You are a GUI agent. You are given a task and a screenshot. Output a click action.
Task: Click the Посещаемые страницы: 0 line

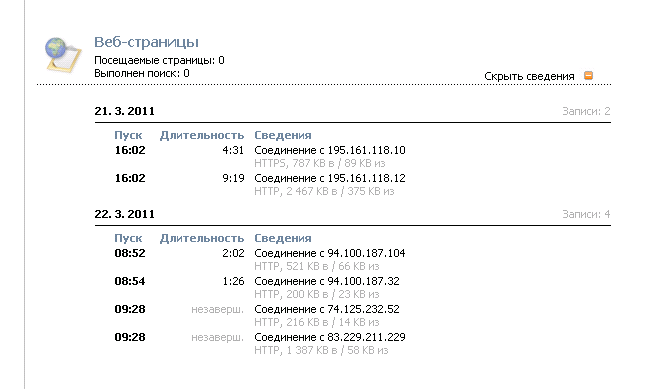[x=159, y=61]
